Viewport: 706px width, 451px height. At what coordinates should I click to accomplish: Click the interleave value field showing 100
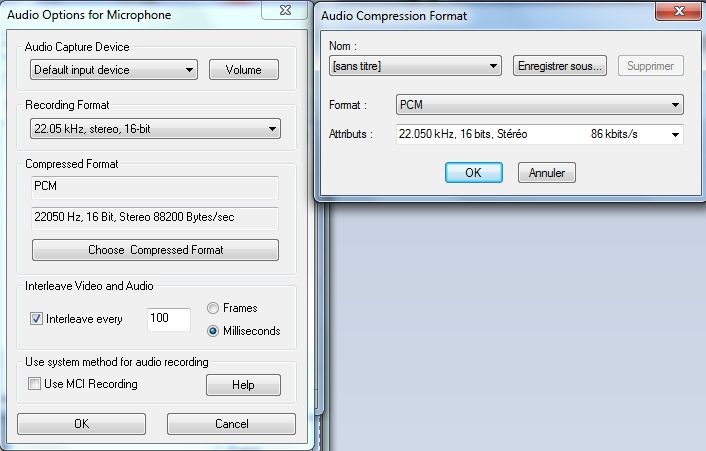(x=168, y=319)
